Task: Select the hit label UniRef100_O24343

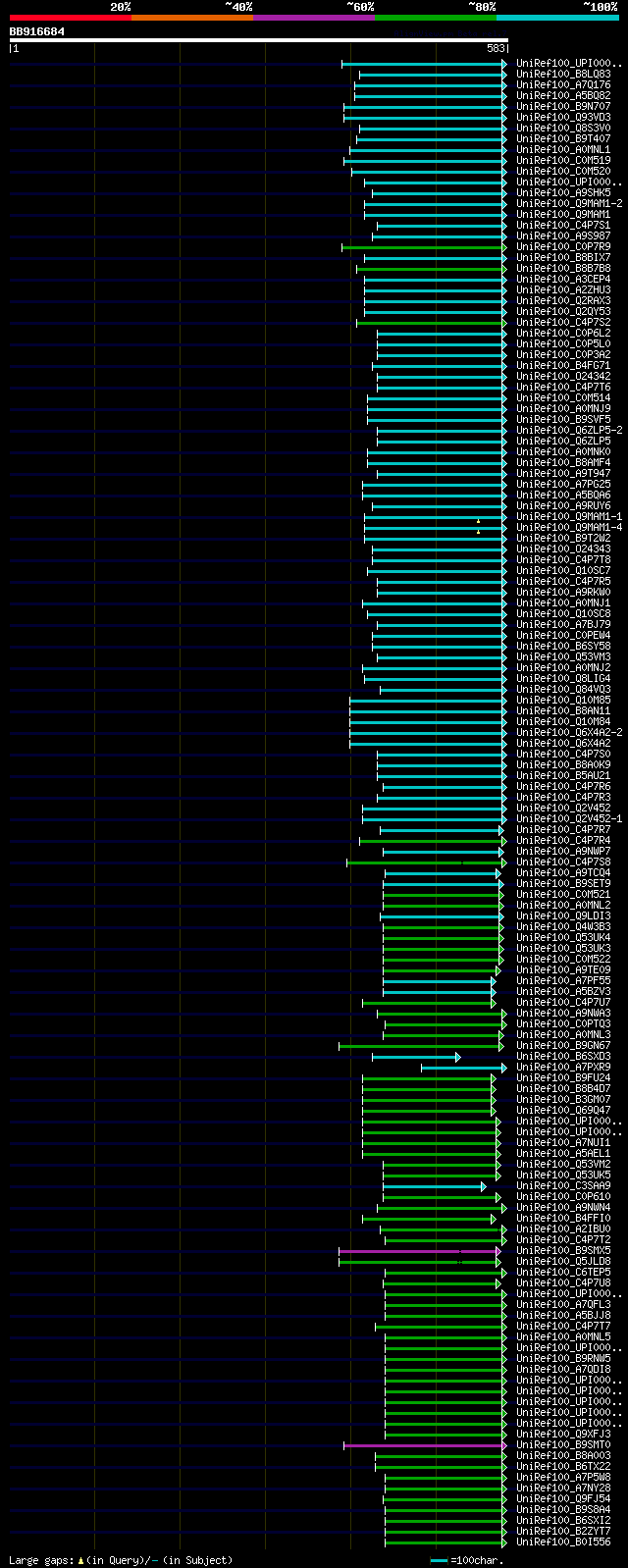Action: tap(563, 549)
